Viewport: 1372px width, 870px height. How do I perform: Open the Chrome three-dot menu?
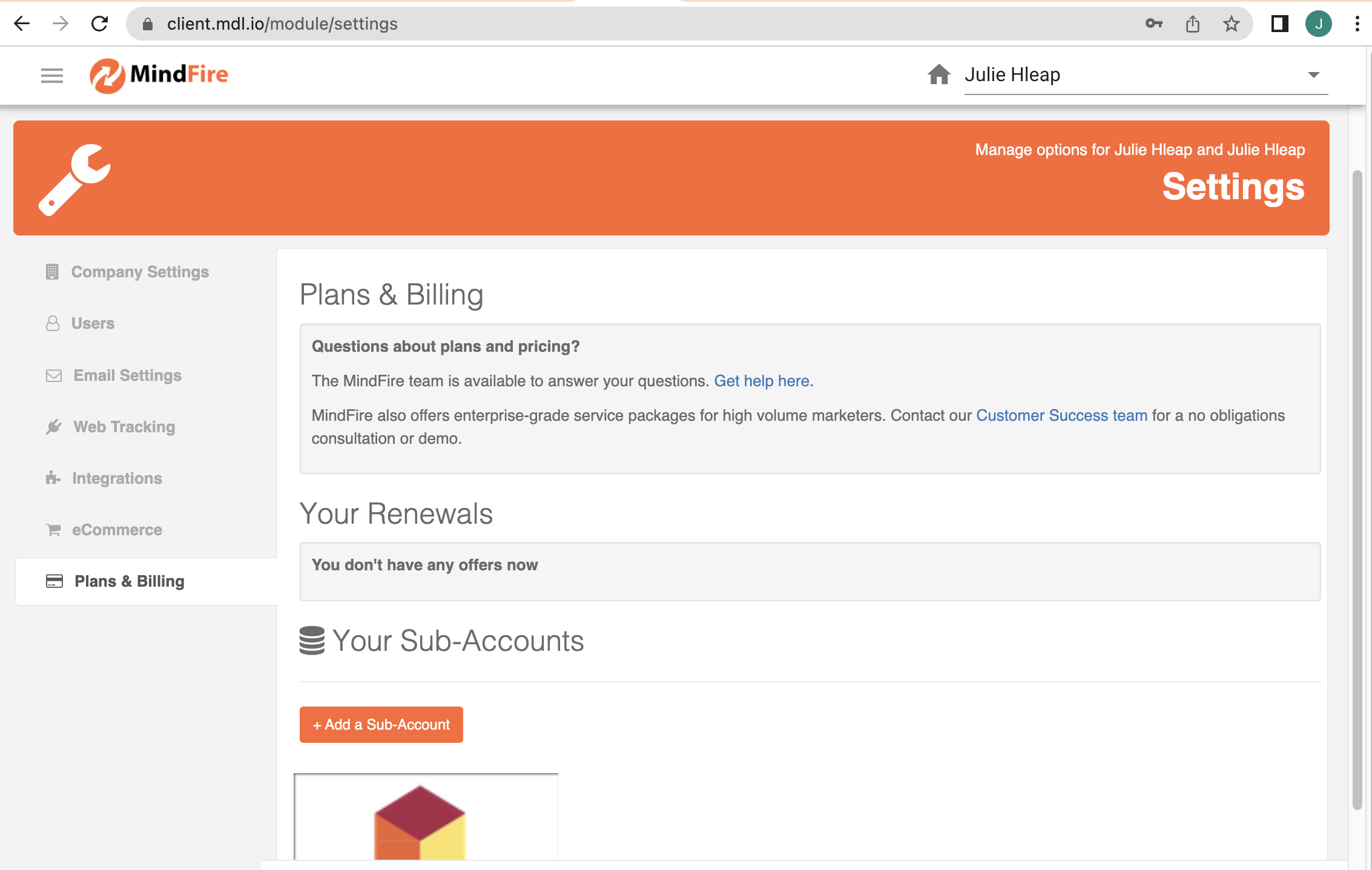click(x=1357, y=24)
